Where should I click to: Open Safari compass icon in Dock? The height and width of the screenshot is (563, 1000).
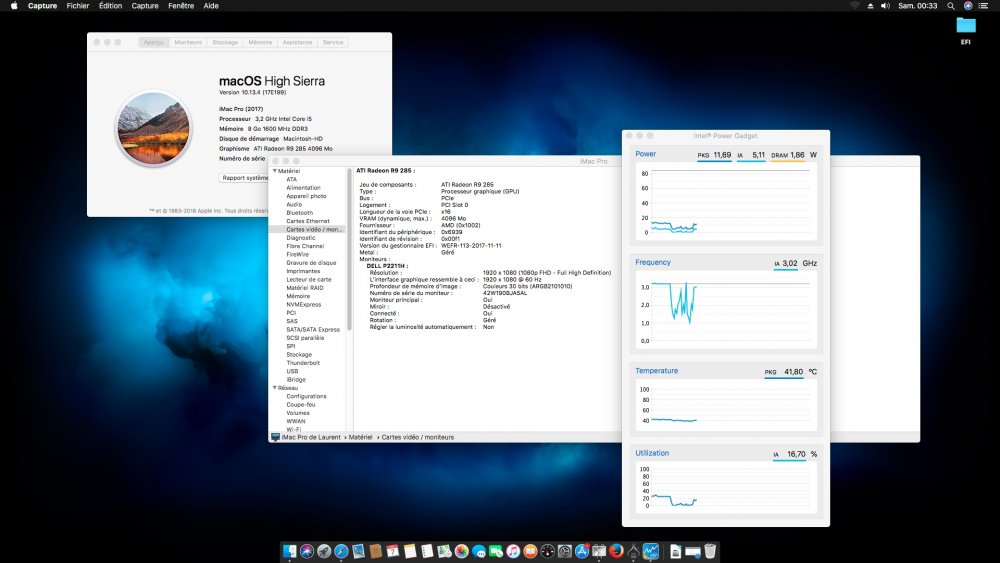pos(341,551)
